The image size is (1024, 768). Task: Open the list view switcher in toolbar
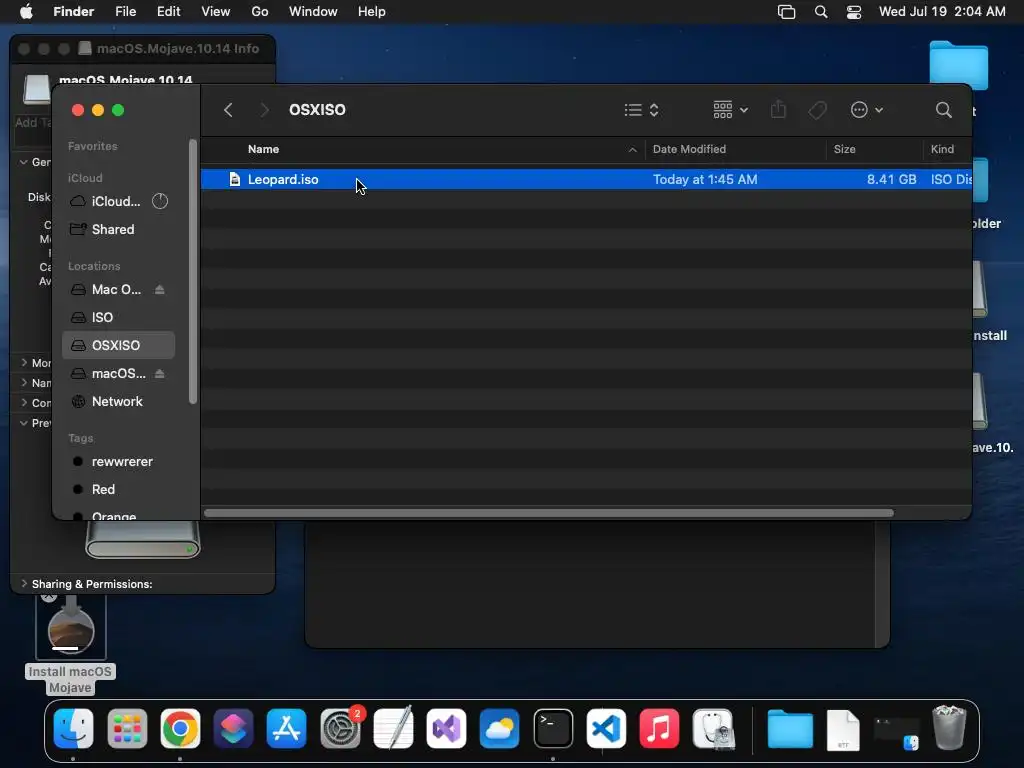point(641,110)
